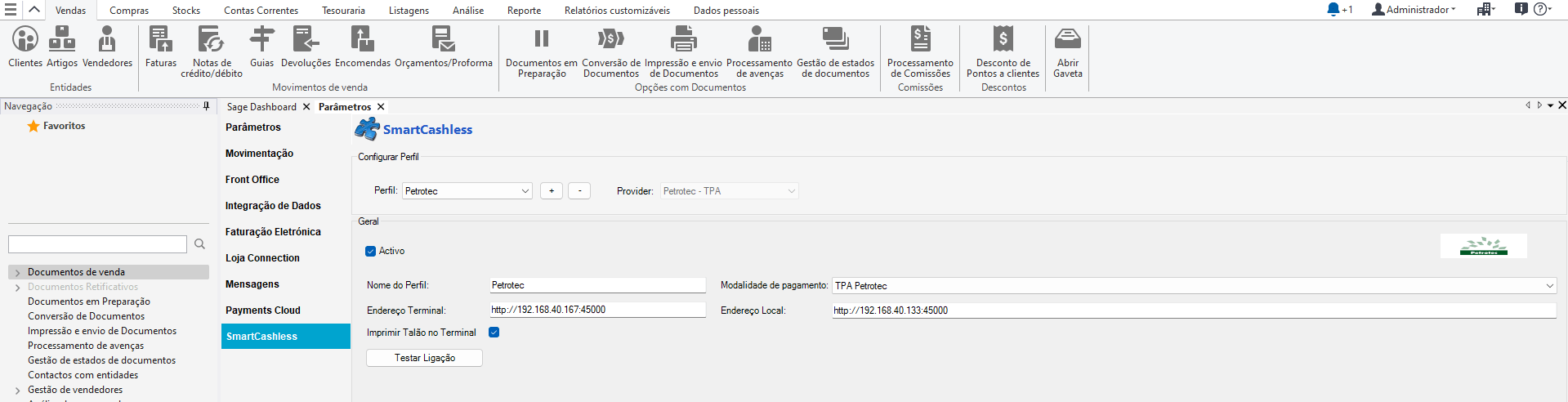Open the tab list dropdown arrow

click(1550, 105)
